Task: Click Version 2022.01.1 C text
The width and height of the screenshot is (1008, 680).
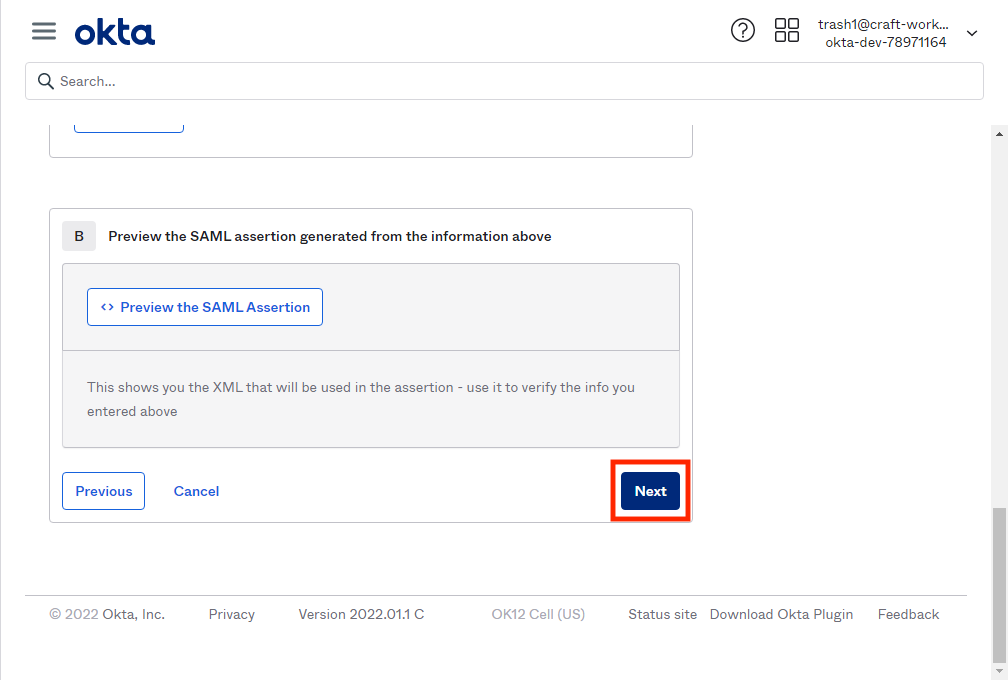Action: pos(361,614)
